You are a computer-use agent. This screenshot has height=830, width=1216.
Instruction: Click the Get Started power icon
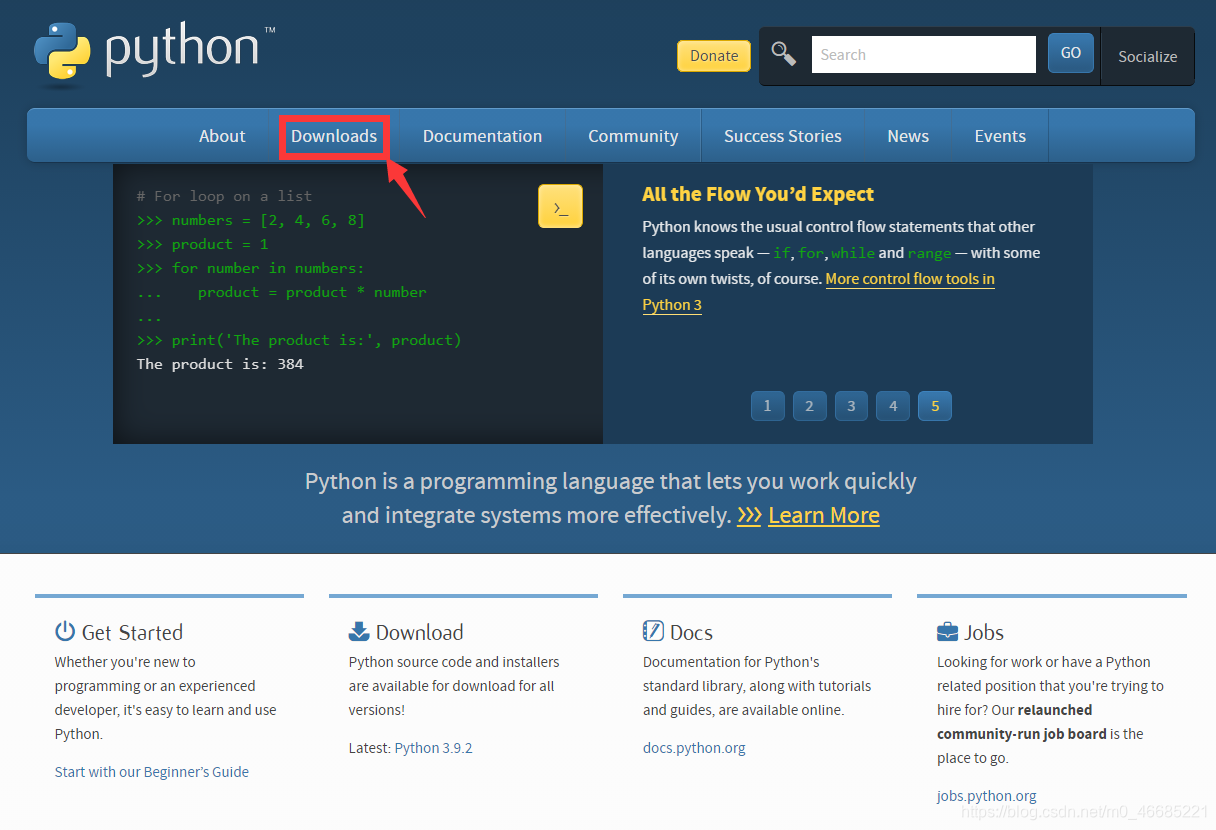pyautogui.click(x=65, y=631)
